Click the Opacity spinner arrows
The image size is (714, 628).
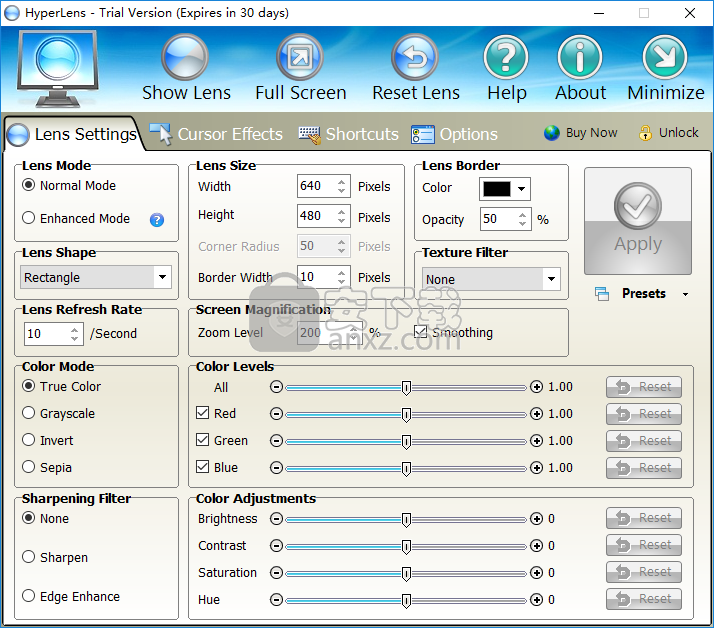click(x=522, y=219)
